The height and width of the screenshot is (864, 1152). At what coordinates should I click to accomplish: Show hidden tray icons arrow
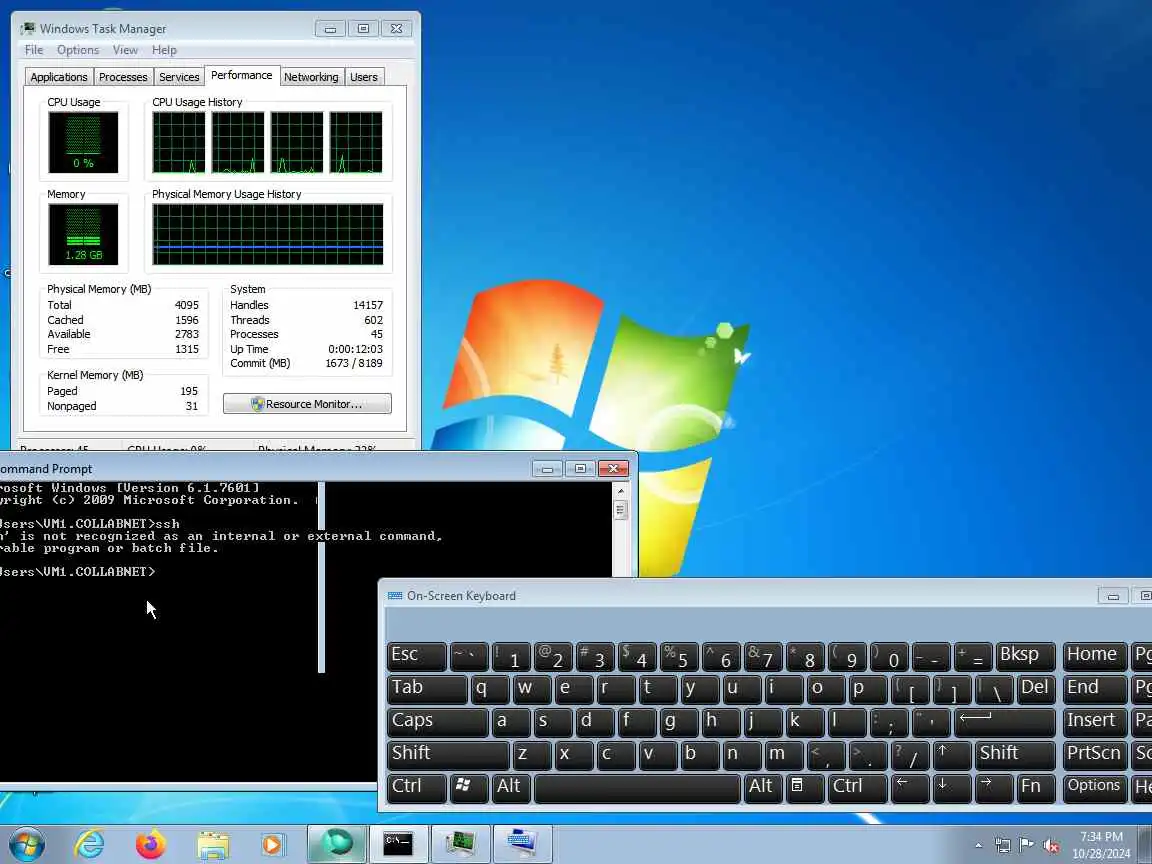click(978, 845)
